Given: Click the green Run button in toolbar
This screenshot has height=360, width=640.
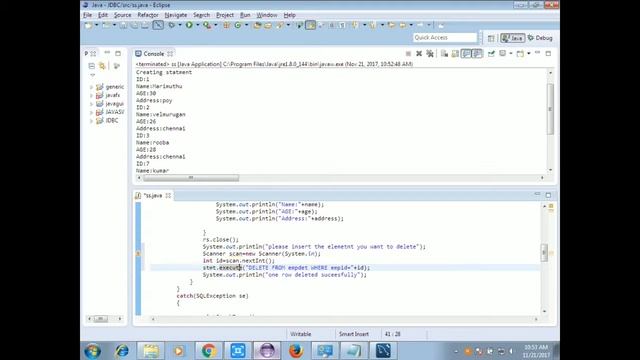Looking at the screenshot, I should pyautogui.click(x=189, y=25).
